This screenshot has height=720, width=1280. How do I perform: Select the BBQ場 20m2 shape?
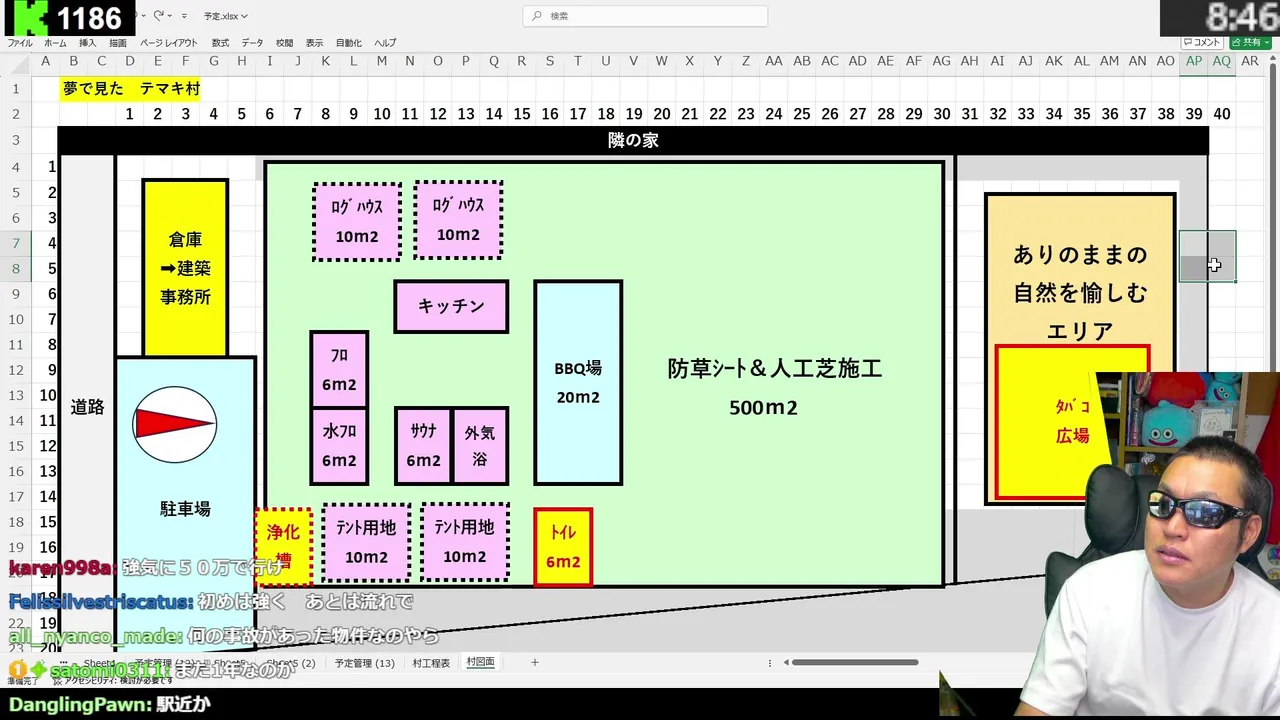point(578,382)
